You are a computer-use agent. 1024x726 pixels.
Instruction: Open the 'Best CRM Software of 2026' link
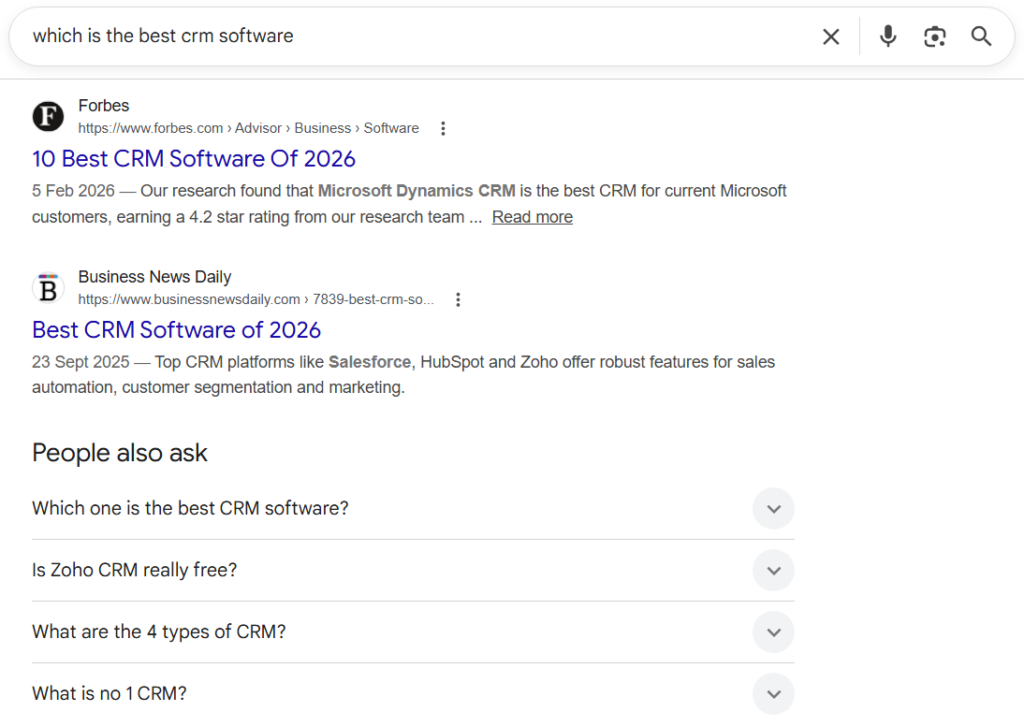(176, 330)
